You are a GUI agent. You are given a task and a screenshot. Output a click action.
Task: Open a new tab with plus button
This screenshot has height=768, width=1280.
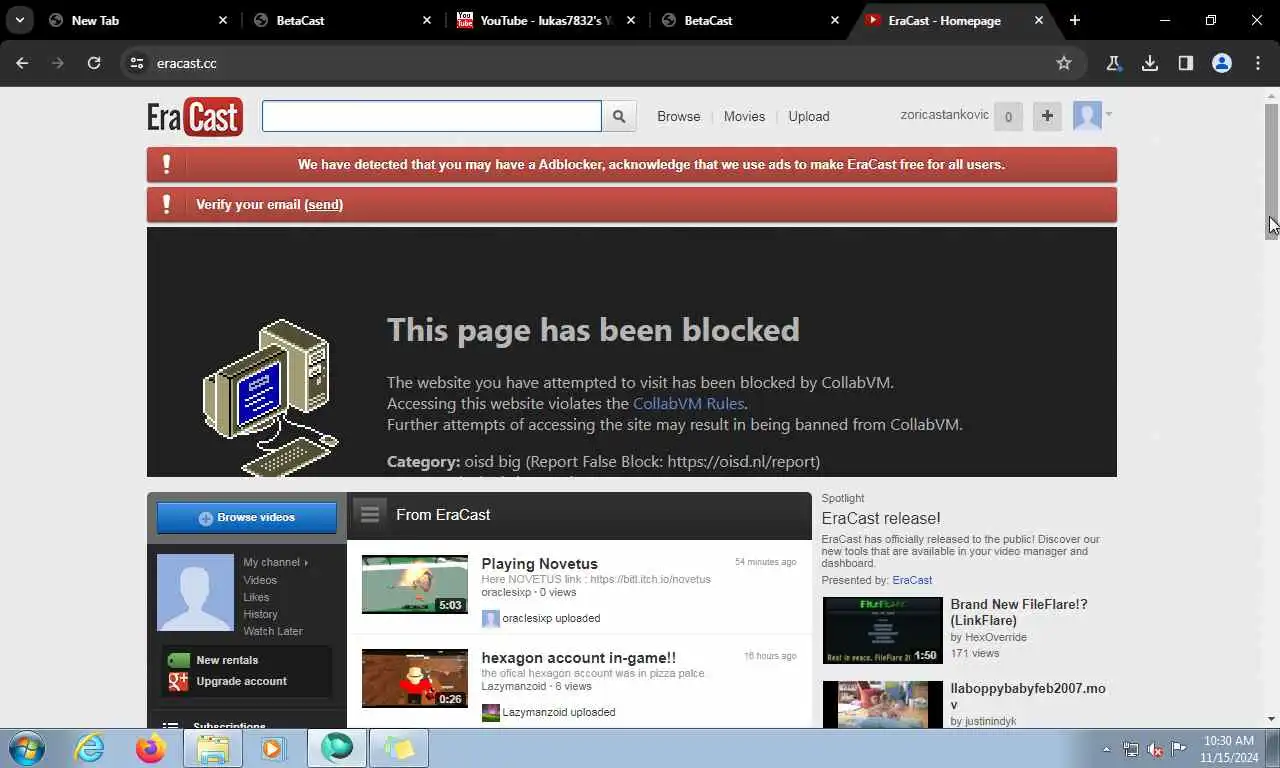click(1074, 20)
